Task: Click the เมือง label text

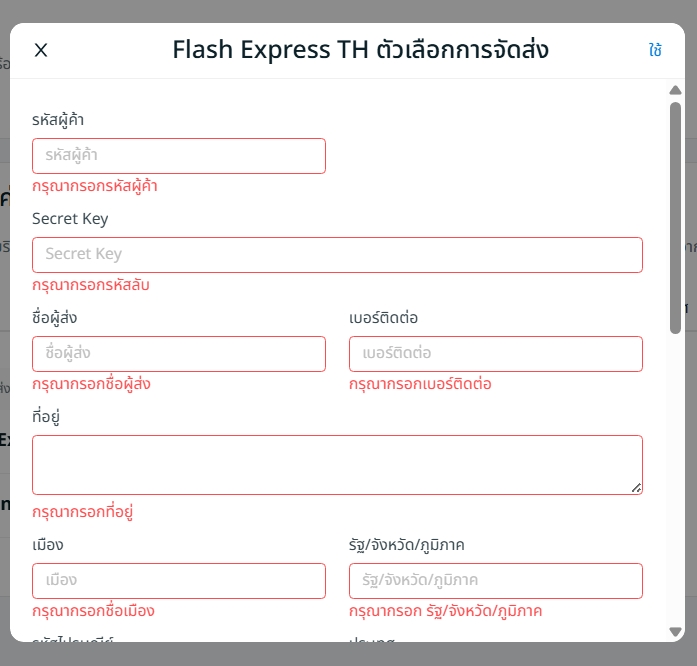Action: coord(48,545)
